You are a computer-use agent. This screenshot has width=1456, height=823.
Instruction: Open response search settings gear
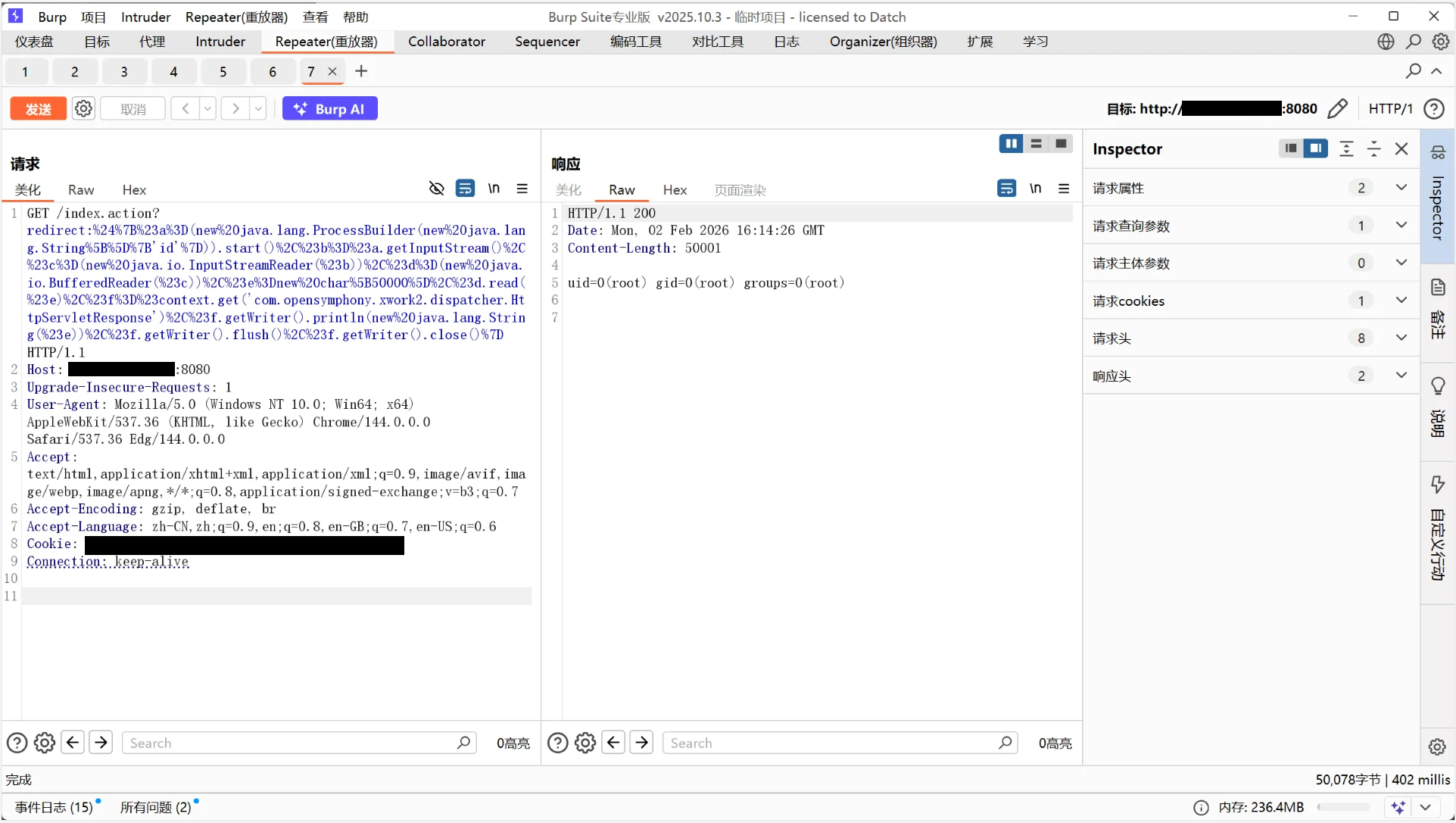(x=585, y=743)
